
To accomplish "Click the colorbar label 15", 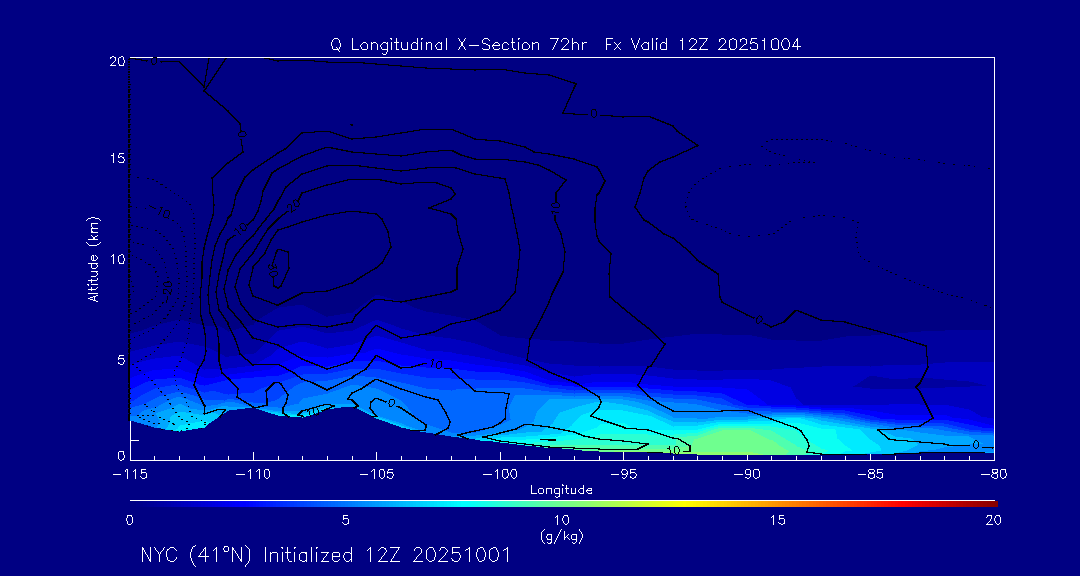I will click(777, 520).
